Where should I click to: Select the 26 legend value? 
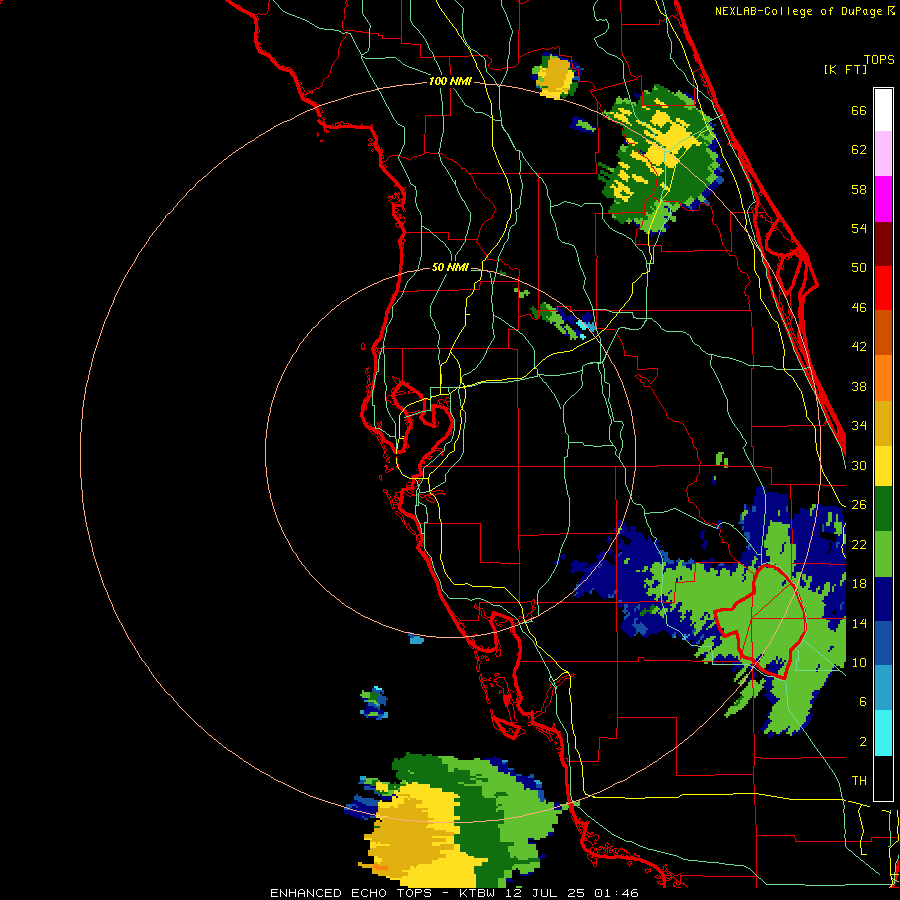(x=859, y=505)
